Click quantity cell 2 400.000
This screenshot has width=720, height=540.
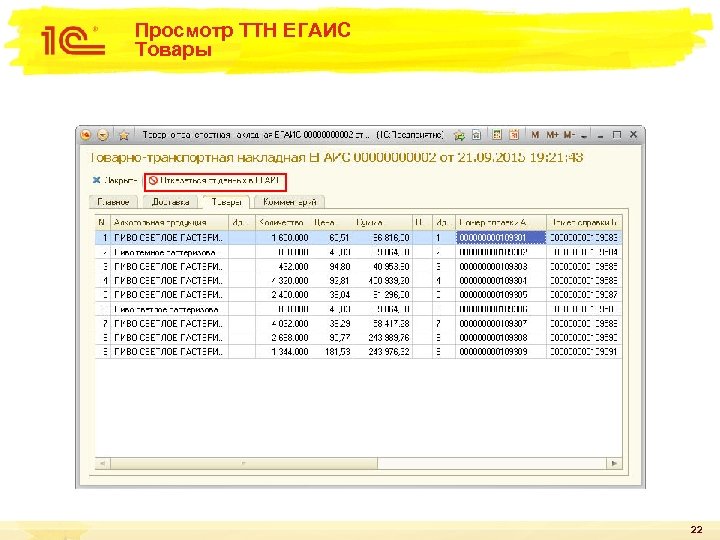click(283, 295)
